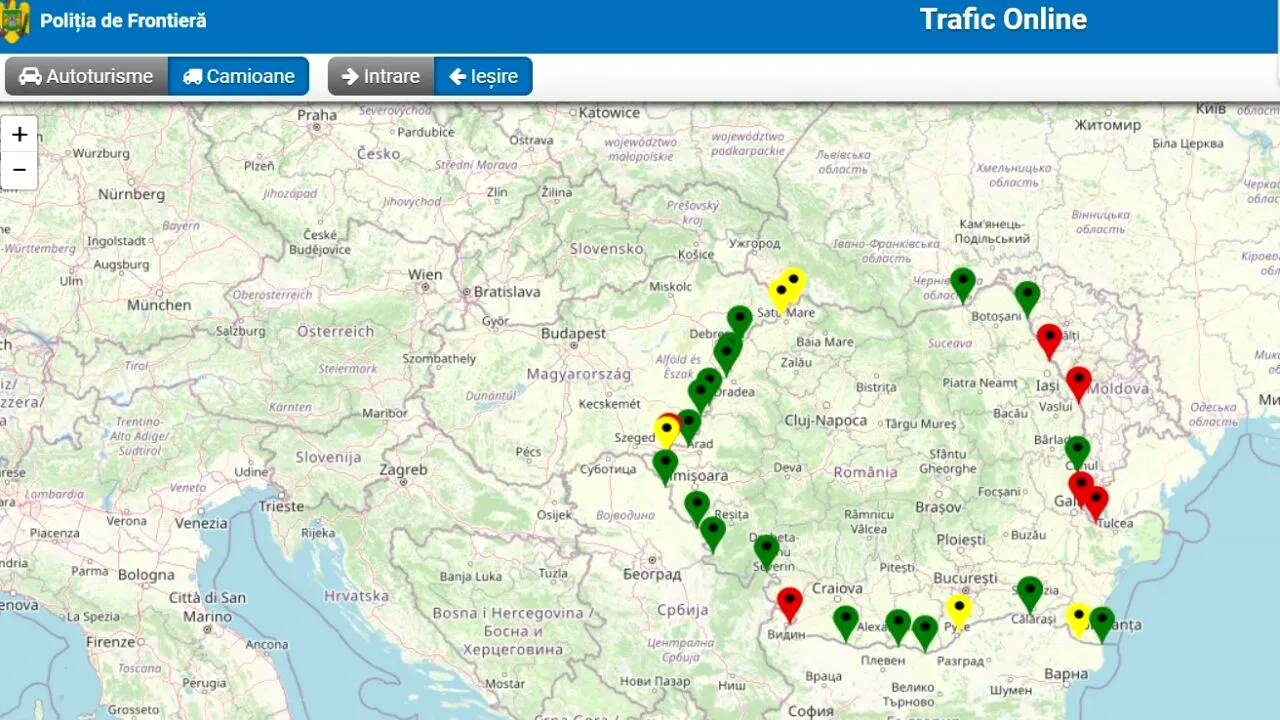Toggle the Ieșire direction filter

(x=483, y=75)
